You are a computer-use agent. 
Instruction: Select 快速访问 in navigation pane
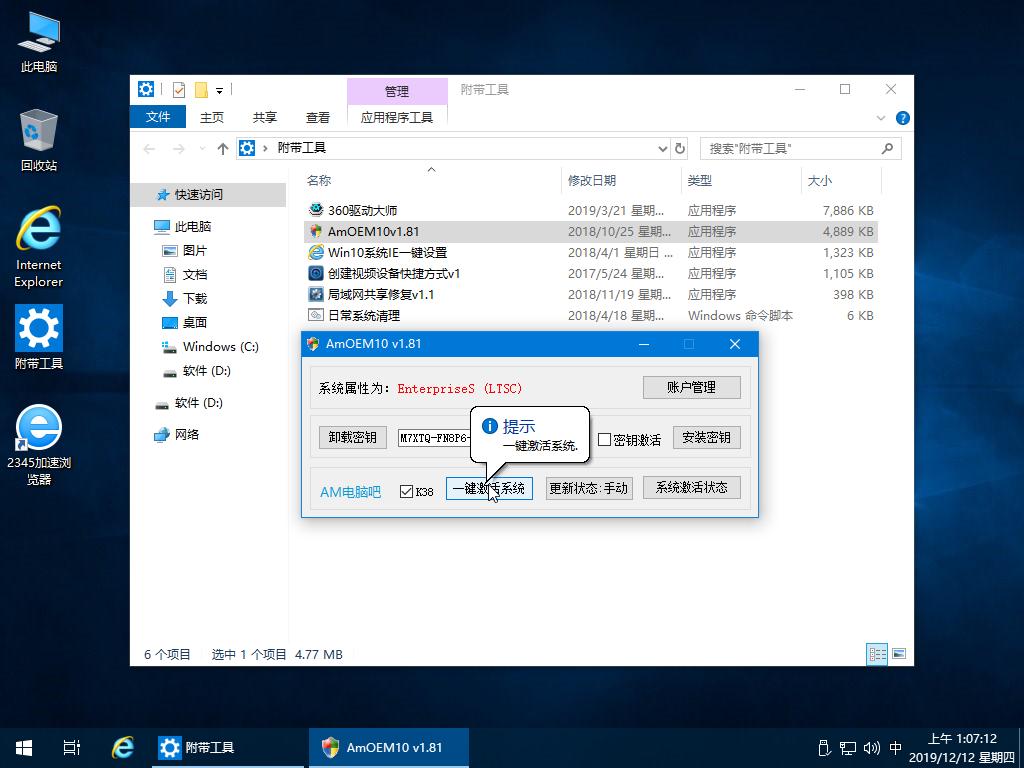point(208,195)
